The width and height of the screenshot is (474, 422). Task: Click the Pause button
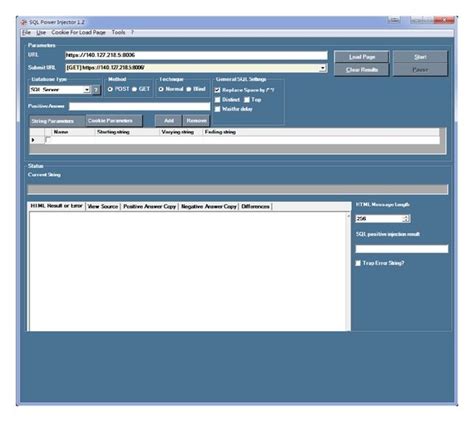coord(420,70)
